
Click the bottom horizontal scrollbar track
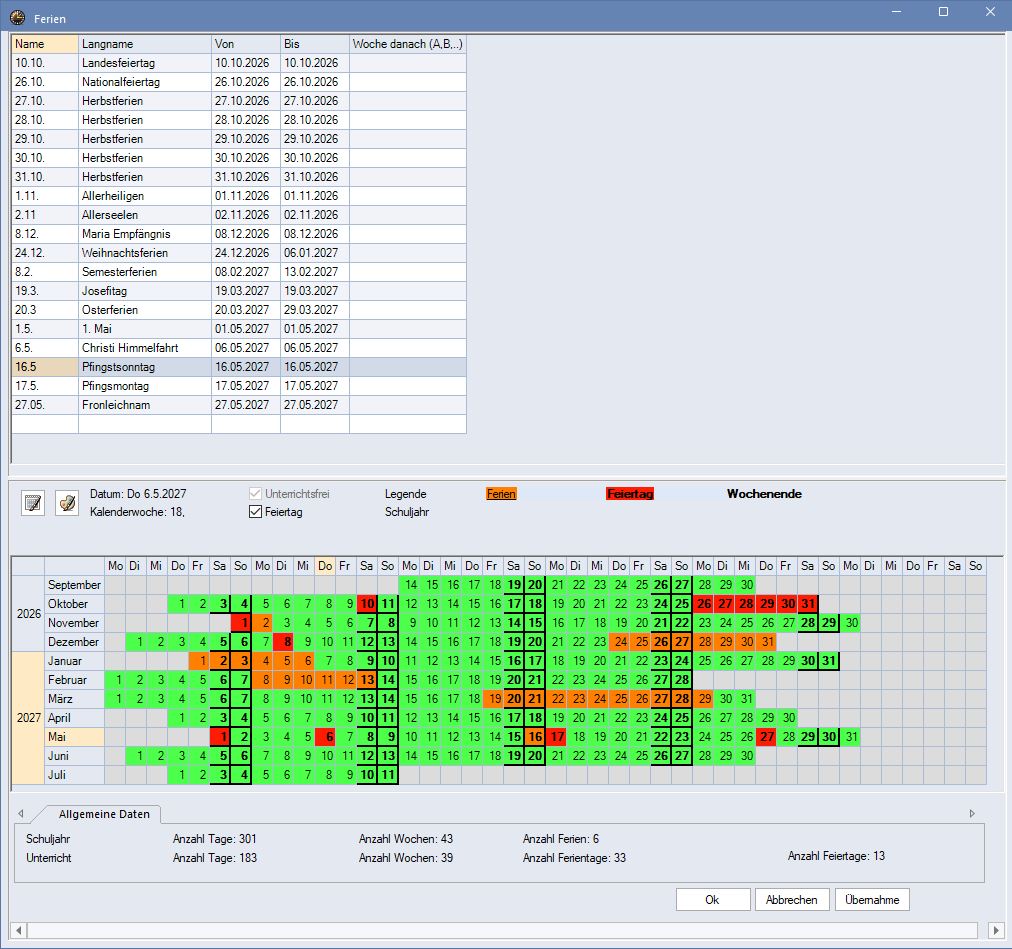point(503,930)
